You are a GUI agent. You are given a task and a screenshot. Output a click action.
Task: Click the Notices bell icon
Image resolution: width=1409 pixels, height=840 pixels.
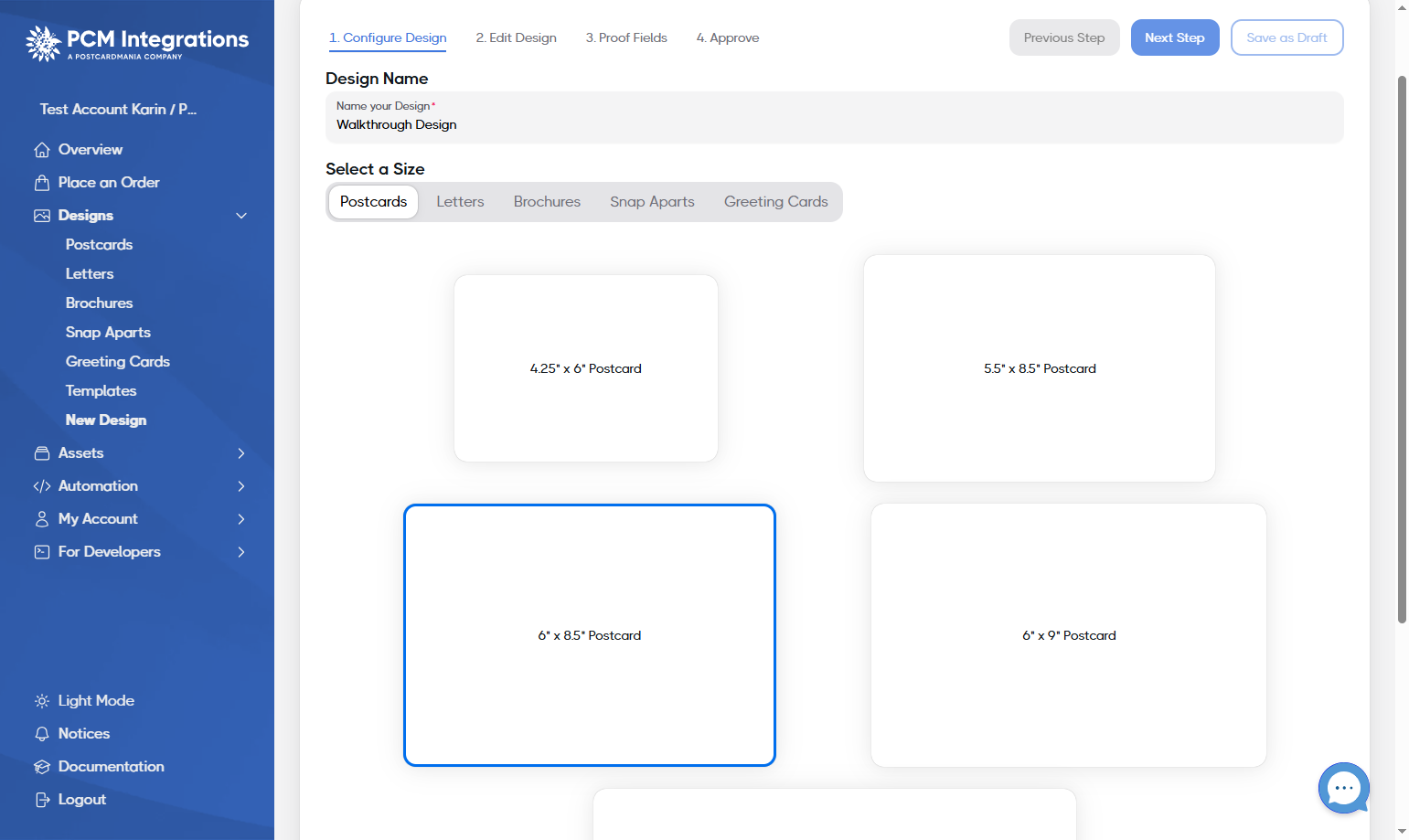pyautogui.click(x=42, y=734)
